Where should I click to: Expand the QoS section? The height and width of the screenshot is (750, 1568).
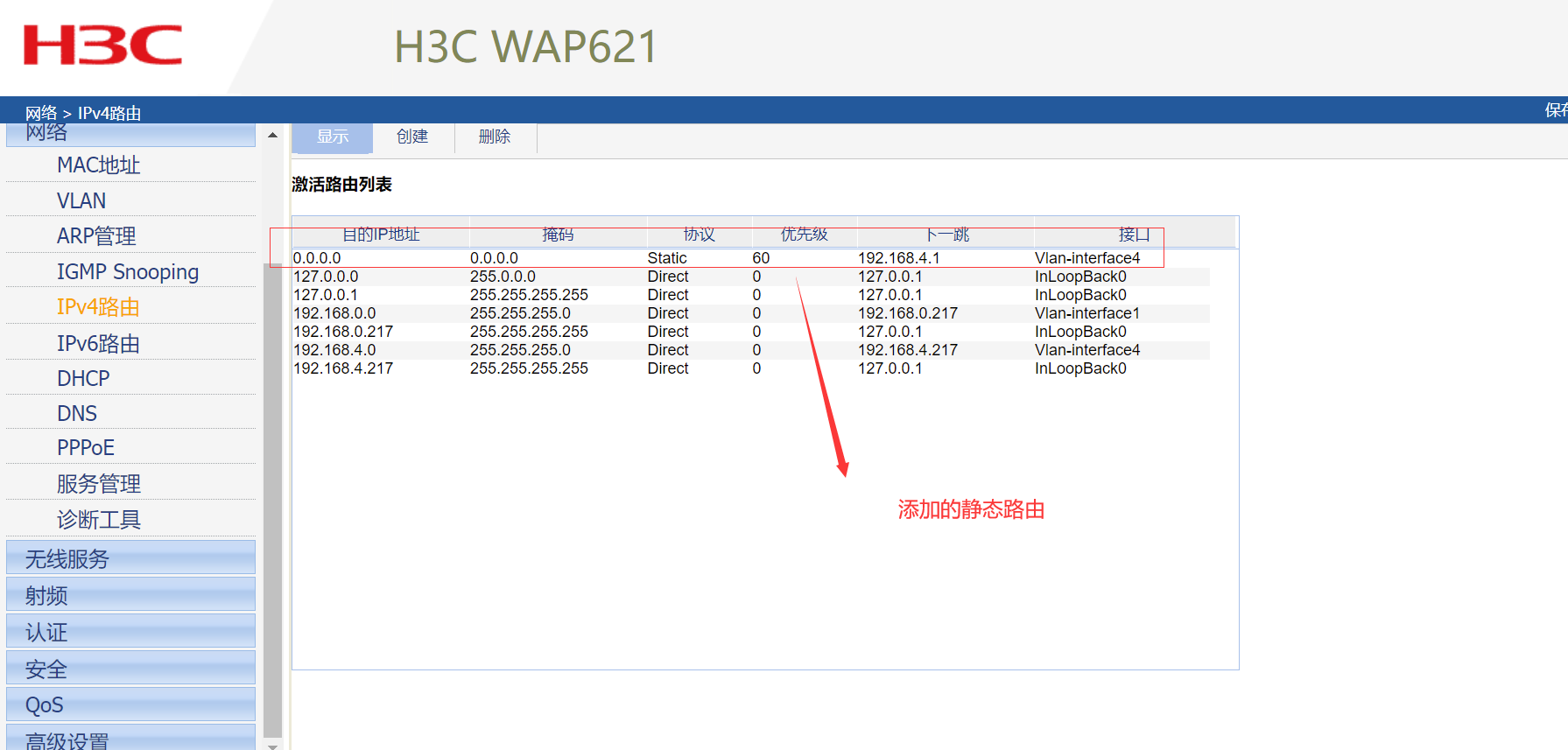[x=130, y=704]
